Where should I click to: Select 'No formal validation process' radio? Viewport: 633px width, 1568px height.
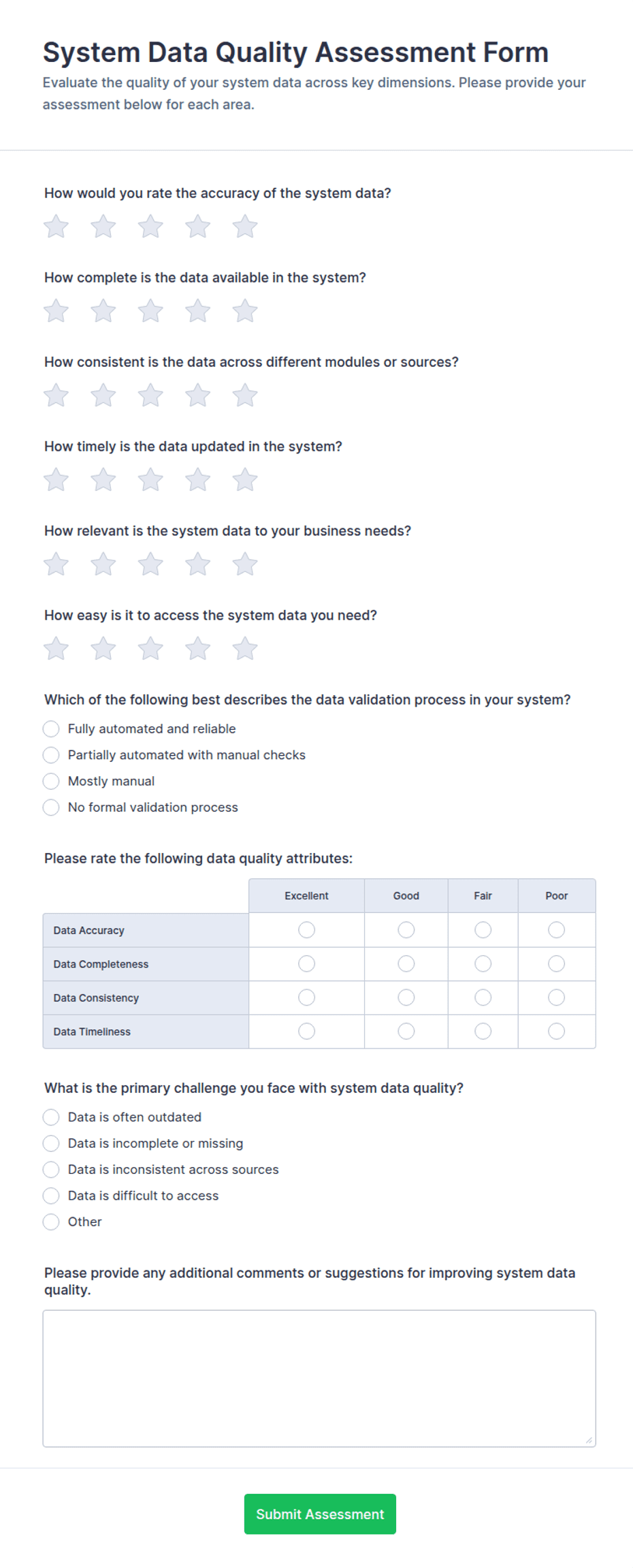click(51, 807)
